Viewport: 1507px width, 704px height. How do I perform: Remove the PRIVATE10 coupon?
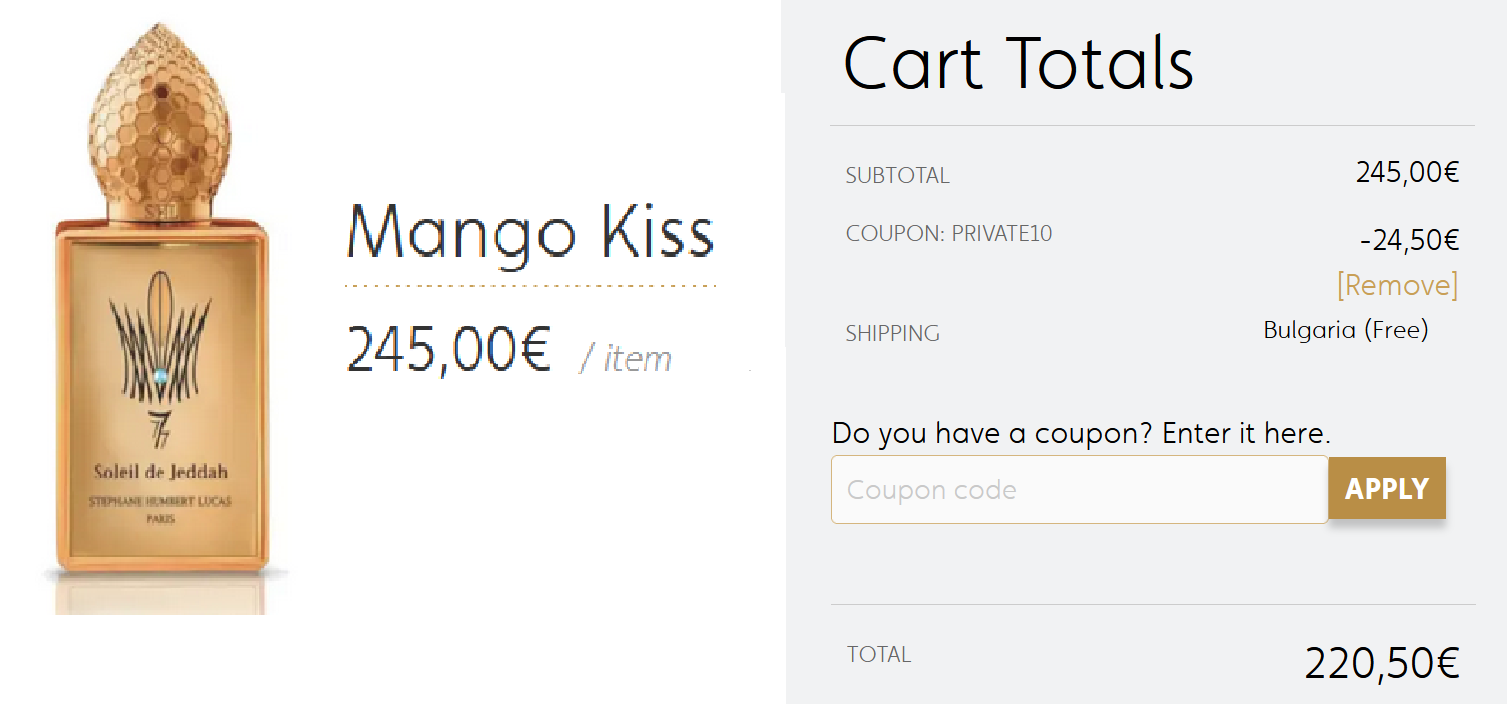[1397, 286]
